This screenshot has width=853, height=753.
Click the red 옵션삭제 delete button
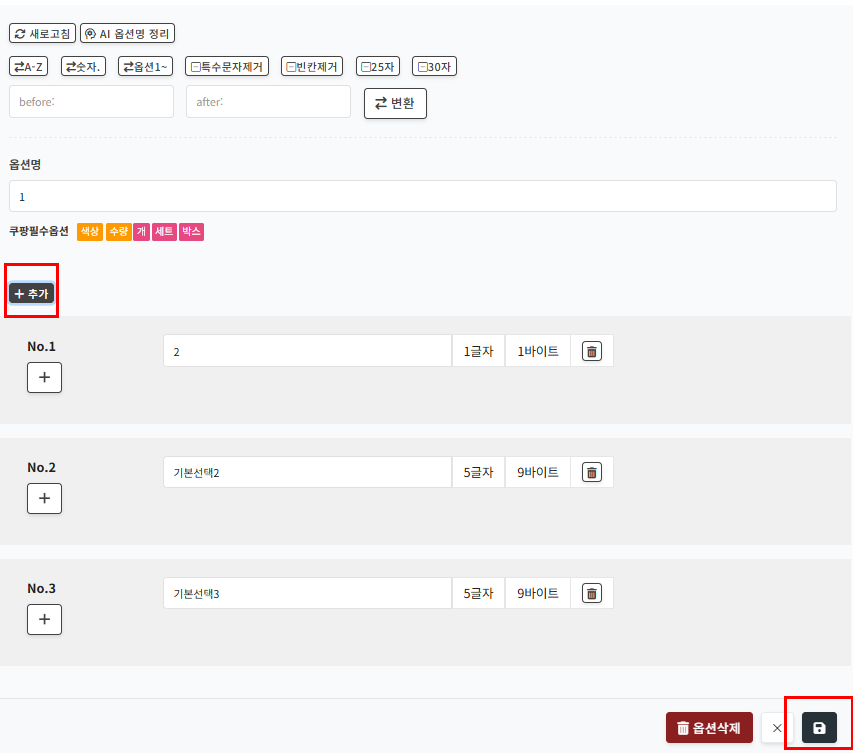[709, 727]
